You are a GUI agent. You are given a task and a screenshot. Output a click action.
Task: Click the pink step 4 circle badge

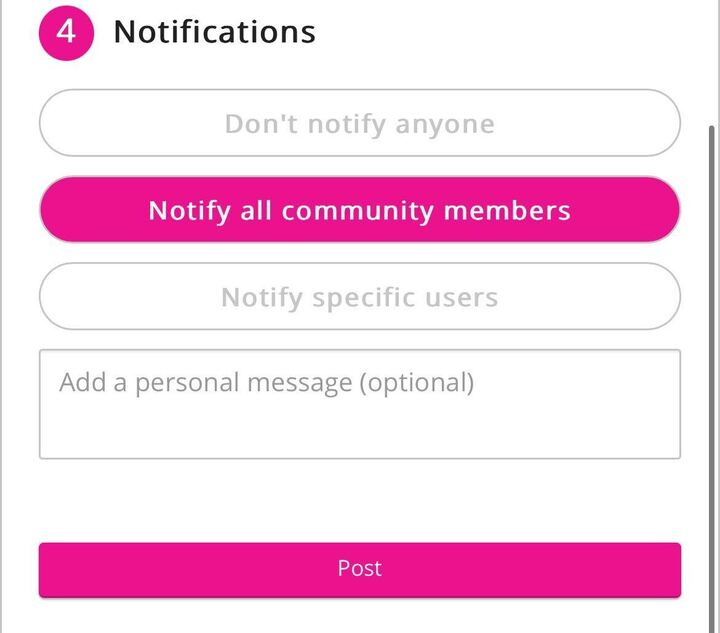[66, 32]
